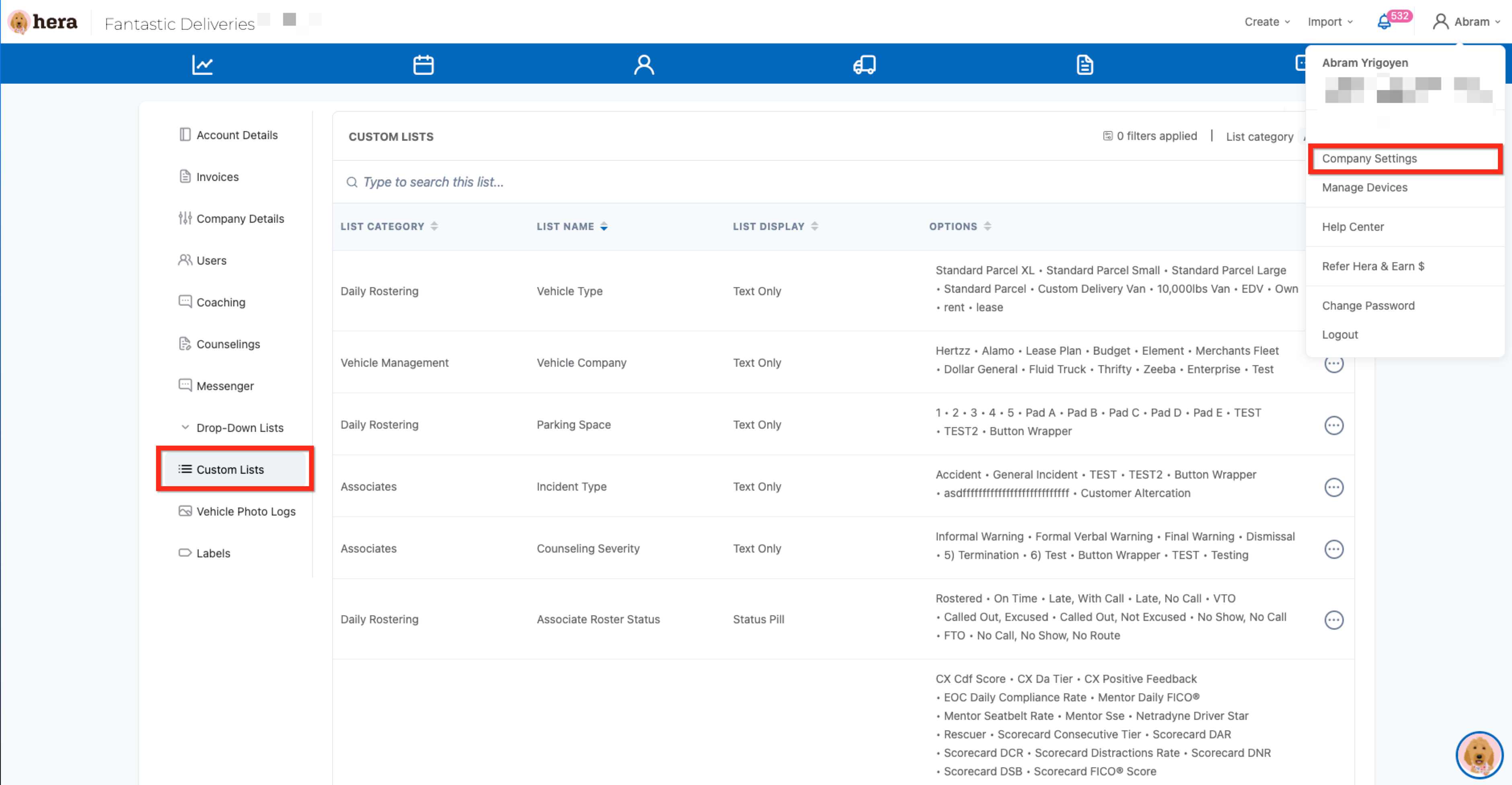Open options menu for Parking Space row
The width and height of the screenshot is (1512, 785).
coord(1333,425)
